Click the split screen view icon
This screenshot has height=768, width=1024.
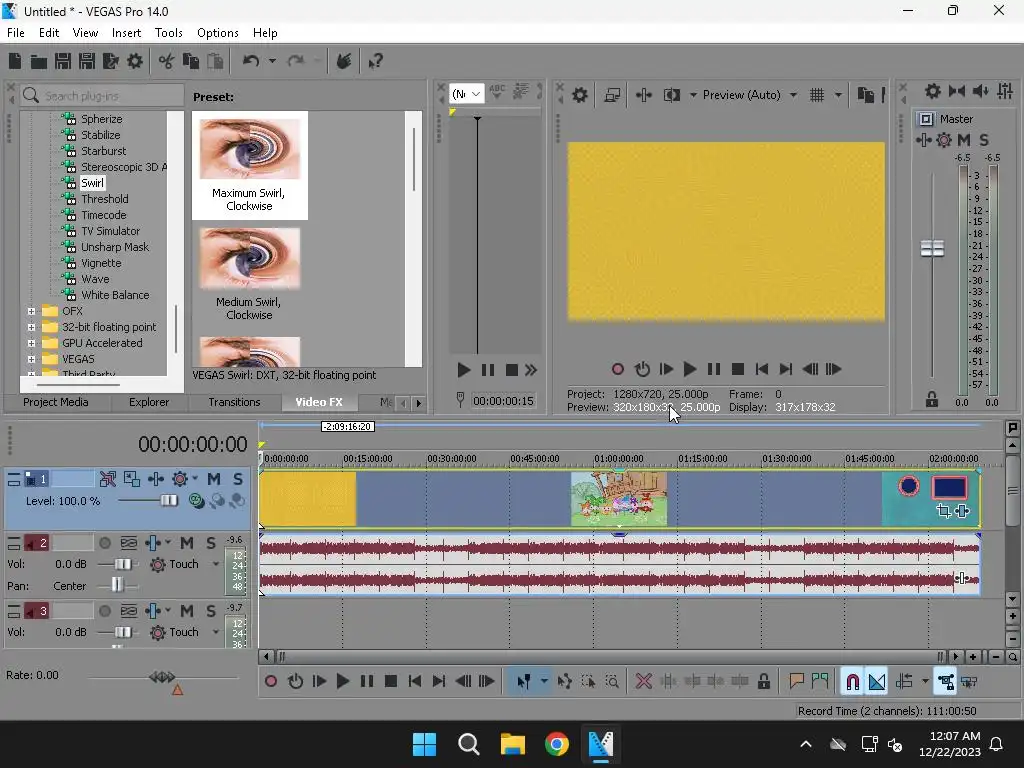pyautogui.click(x=671, y=95)
